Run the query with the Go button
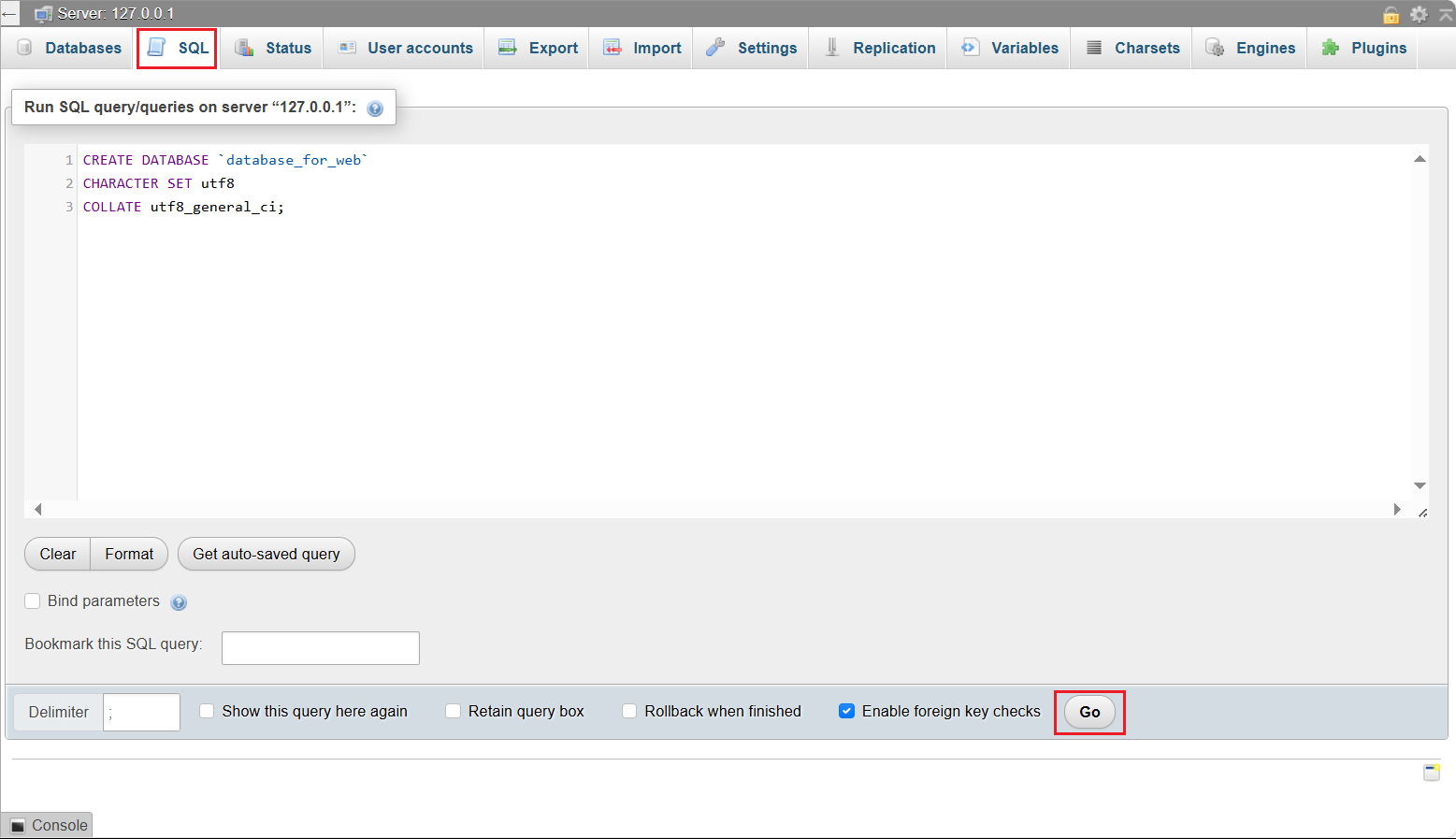Image resolution: width=1456 pixels, height=839 pixels. [x=1089, y=712]
